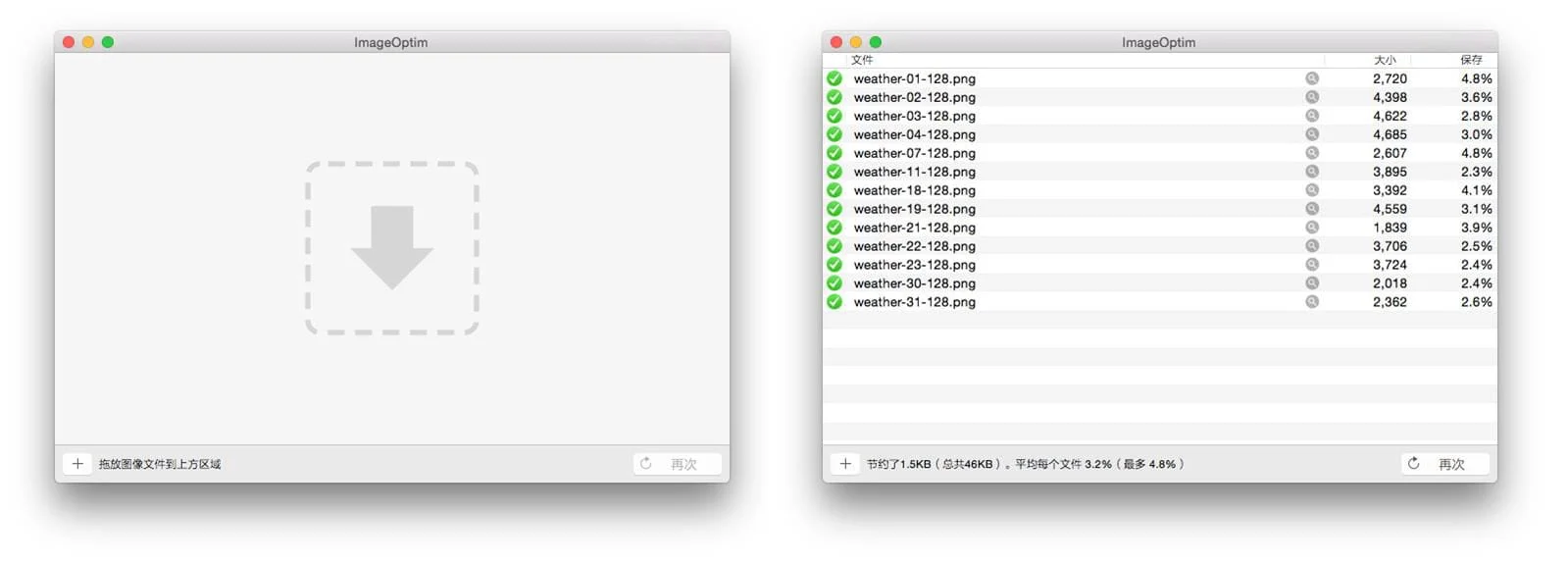The height and width of the screenshot is (561, 1568).
Task: Click size value 4,398
Action: (1390, 97)
